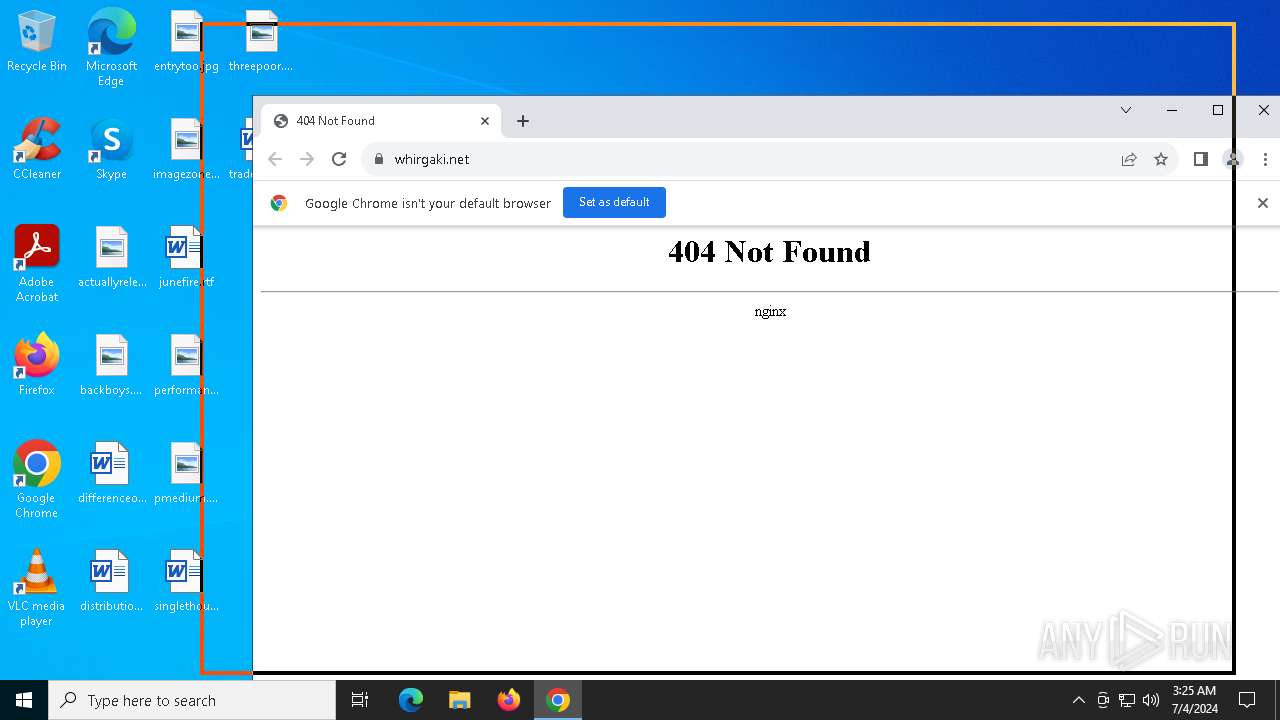This screenshot has height=720, width=1280.
Task: Close the 404 Not Found tab
Action: tap(485, 121)
